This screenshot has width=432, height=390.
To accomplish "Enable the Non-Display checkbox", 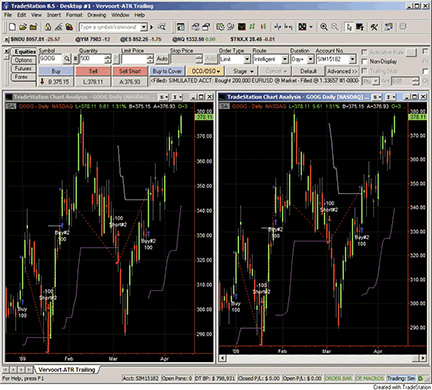I will pos(364,61).
